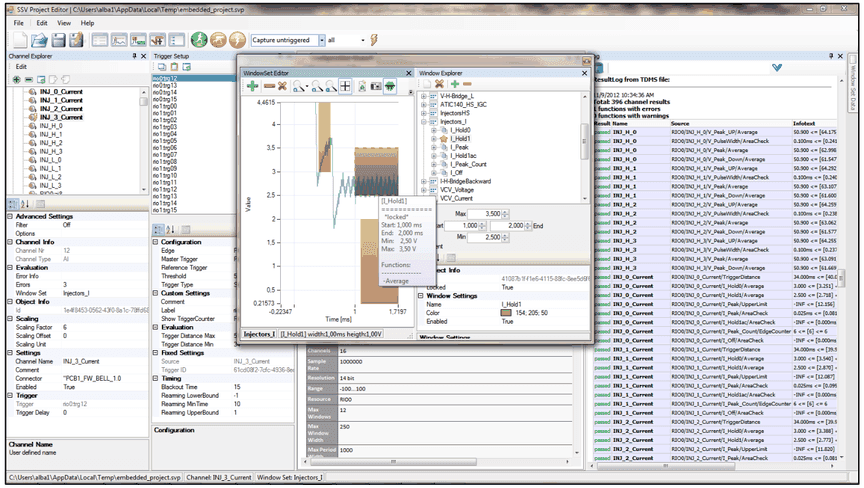This screenshot has width=864, height=488.
Task: Remove channel with the minus icon in Channel Explorer
Action: pos(29,80)
